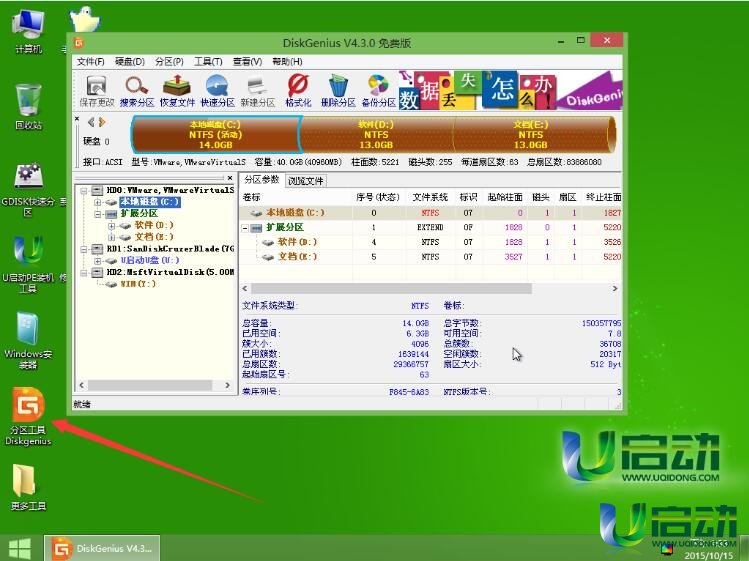749x561 pixels.
Task: Start Quick Partition (快速分区) tool
Action: [217, 91]
